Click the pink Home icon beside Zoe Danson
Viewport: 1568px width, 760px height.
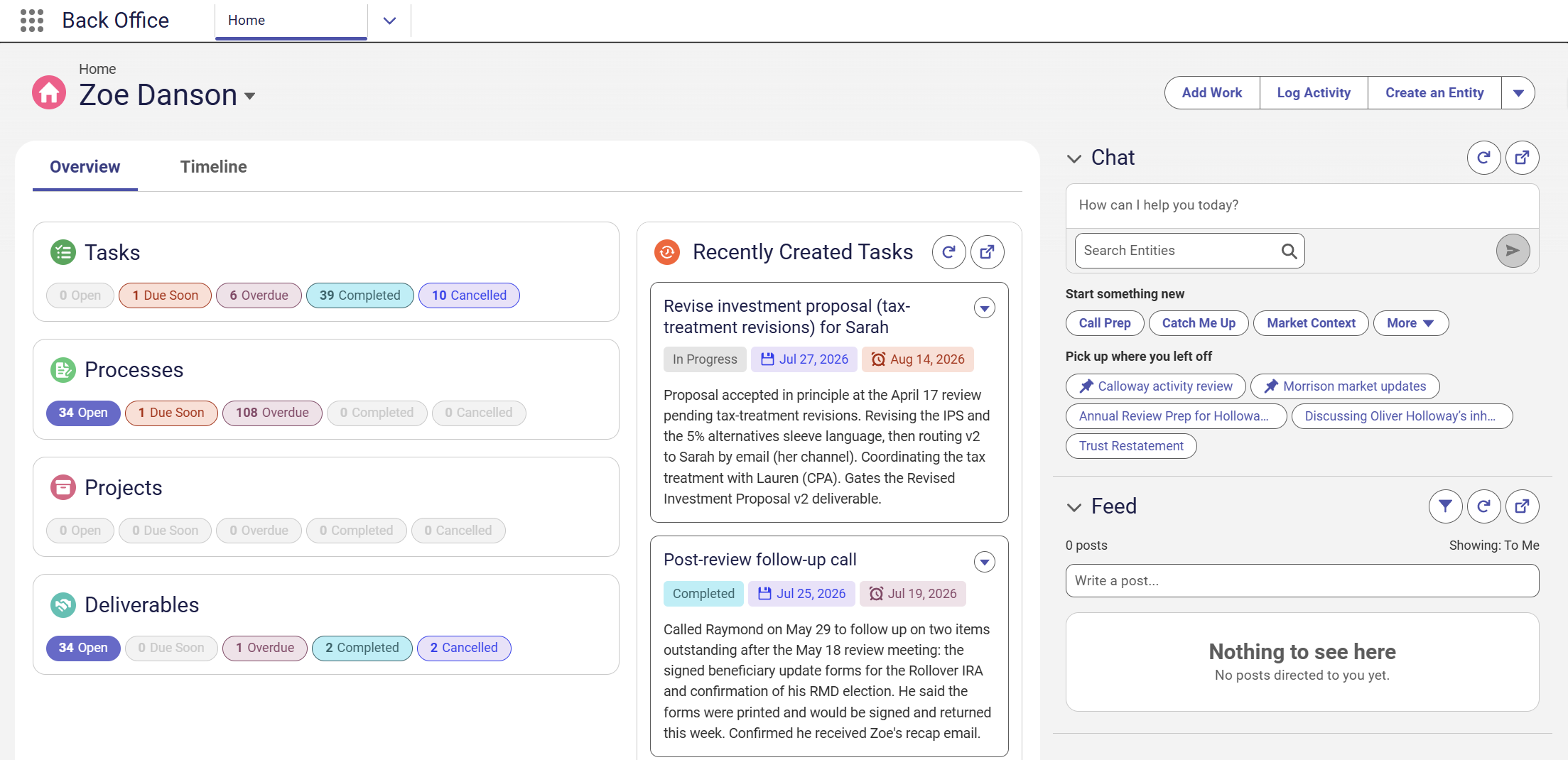tap(49, 93)
